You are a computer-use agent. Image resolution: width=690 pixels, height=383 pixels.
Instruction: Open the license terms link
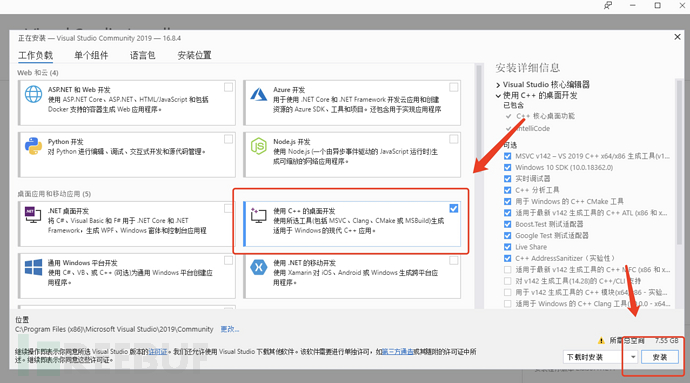tap(158, 351)
